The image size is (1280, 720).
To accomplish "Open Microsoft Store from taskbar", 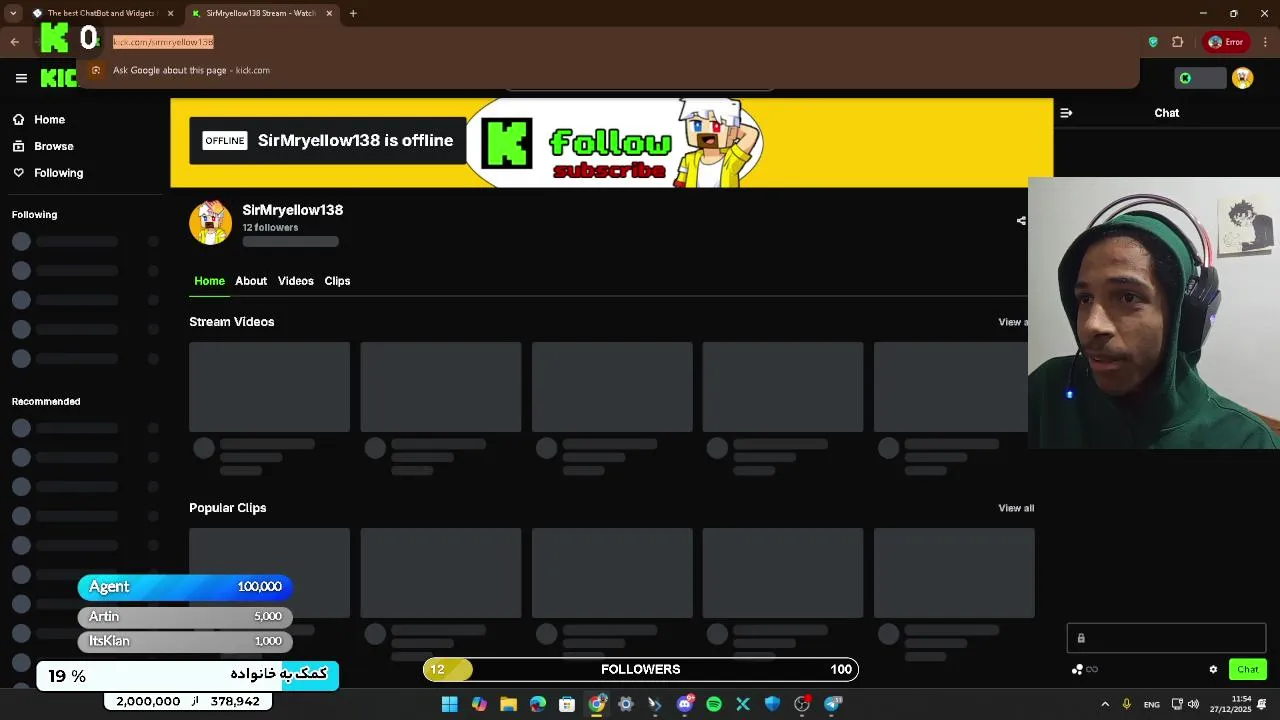I will [567, 704].
